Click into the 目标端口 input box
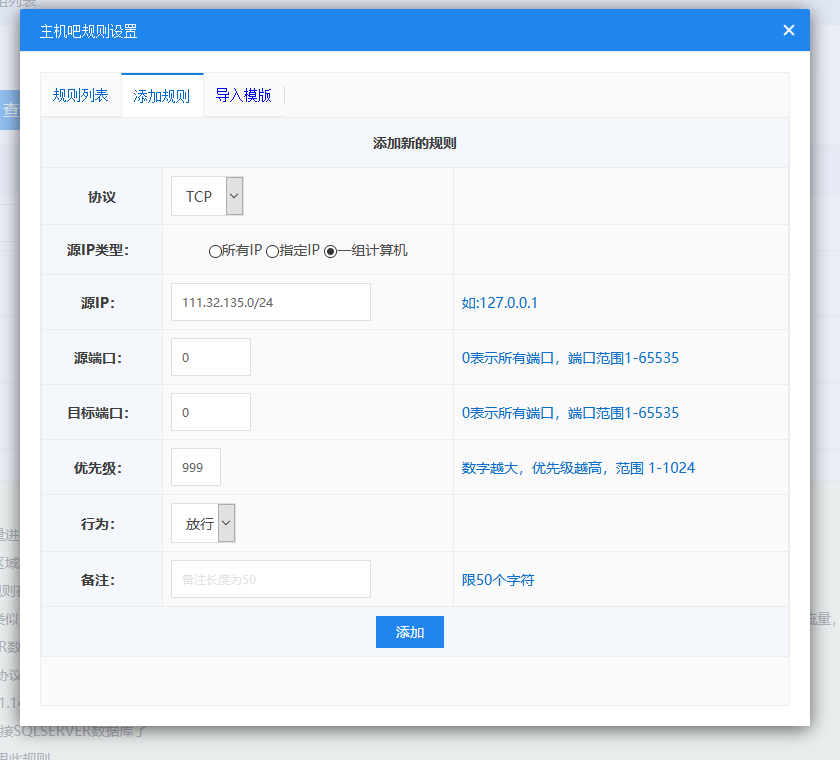This screenshot has width=840, height=760. (211, 412)
